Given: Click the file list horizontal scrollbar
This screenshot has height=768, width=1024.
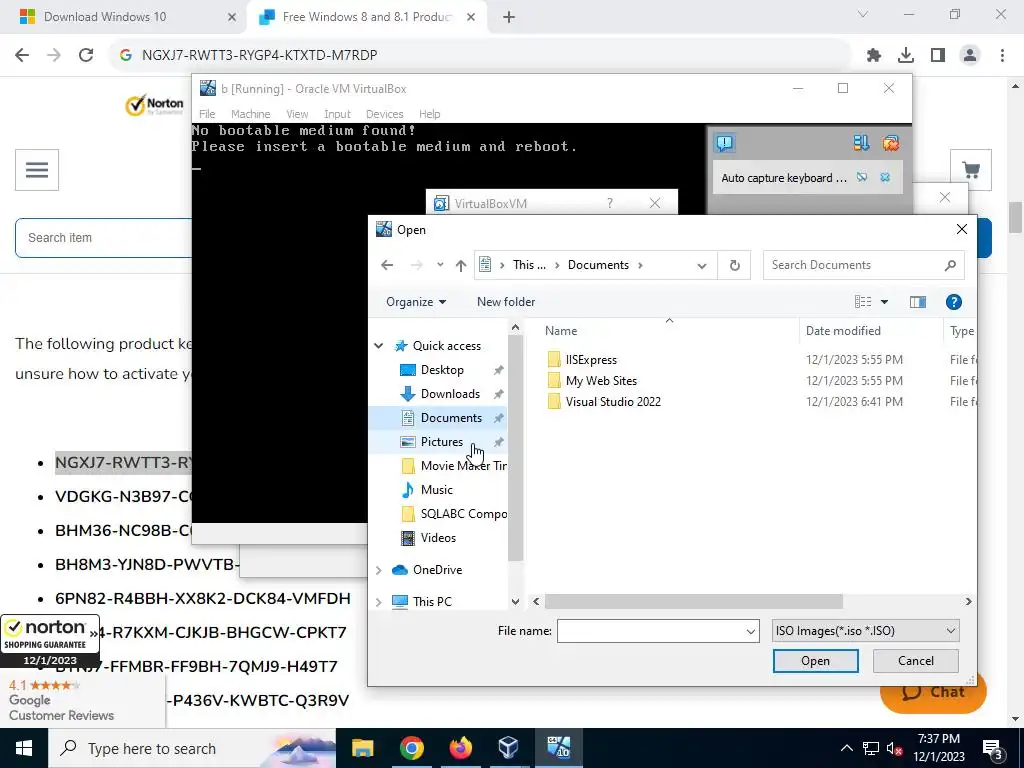Looking at the screenshot, I should coord(694,601).
